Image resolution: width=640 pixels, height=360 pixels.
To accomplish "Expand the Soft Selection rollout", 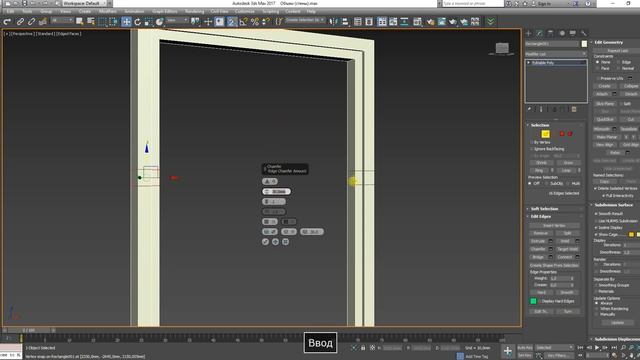I will (x=544, y=209).
